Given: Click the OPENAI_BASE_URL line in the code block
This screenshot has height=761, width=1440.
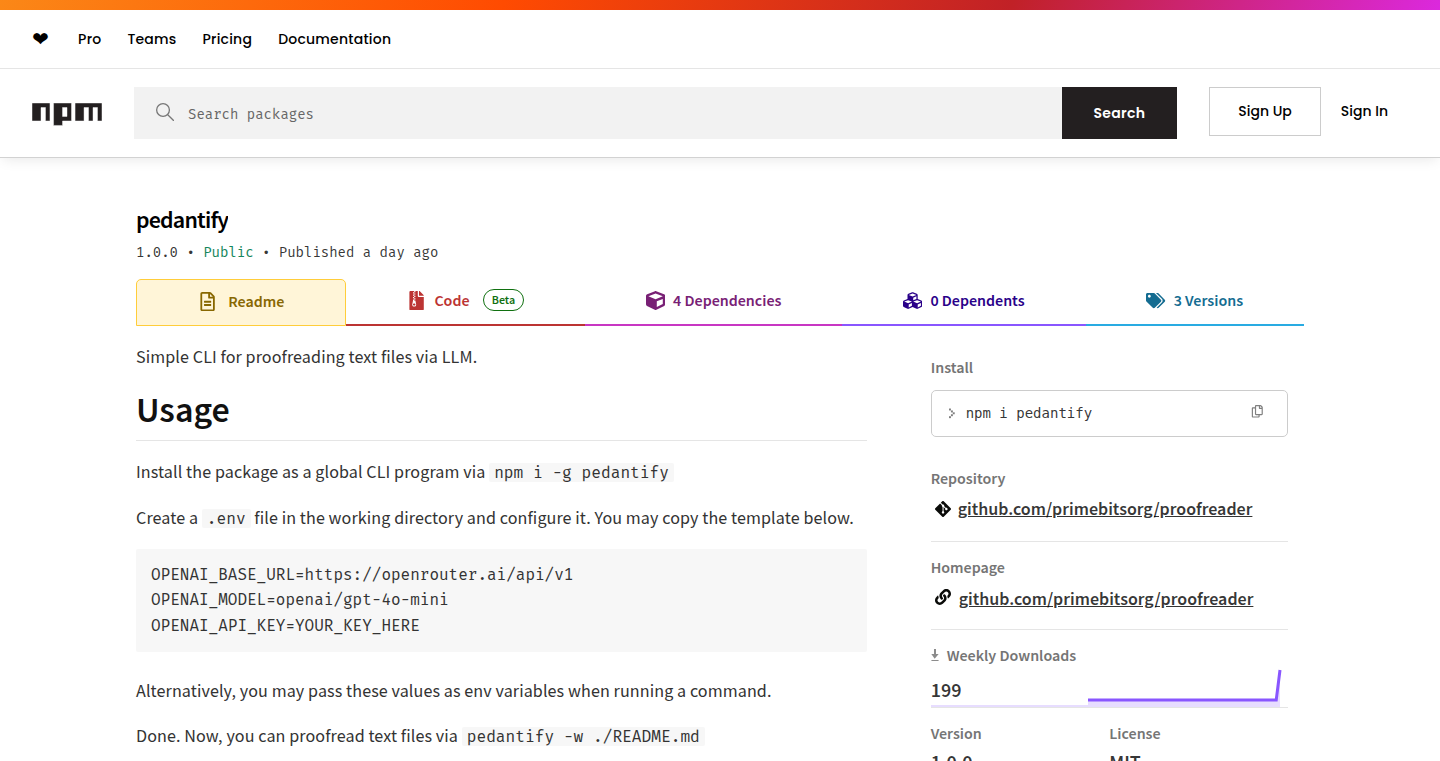Looking at the screenshot, I should tap(362, 575).
